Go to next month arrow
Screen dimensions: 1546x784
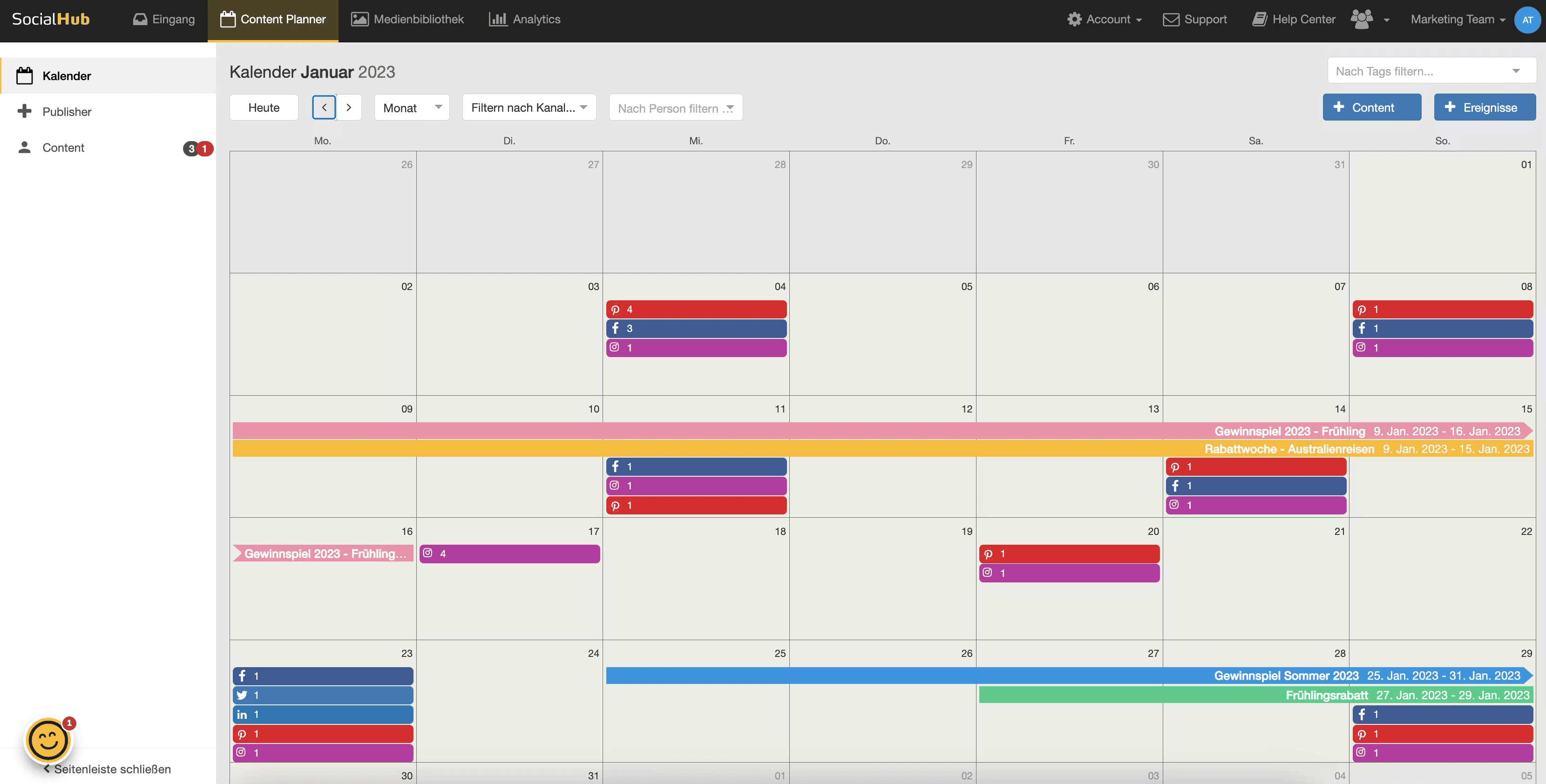[x=349, y=108]
